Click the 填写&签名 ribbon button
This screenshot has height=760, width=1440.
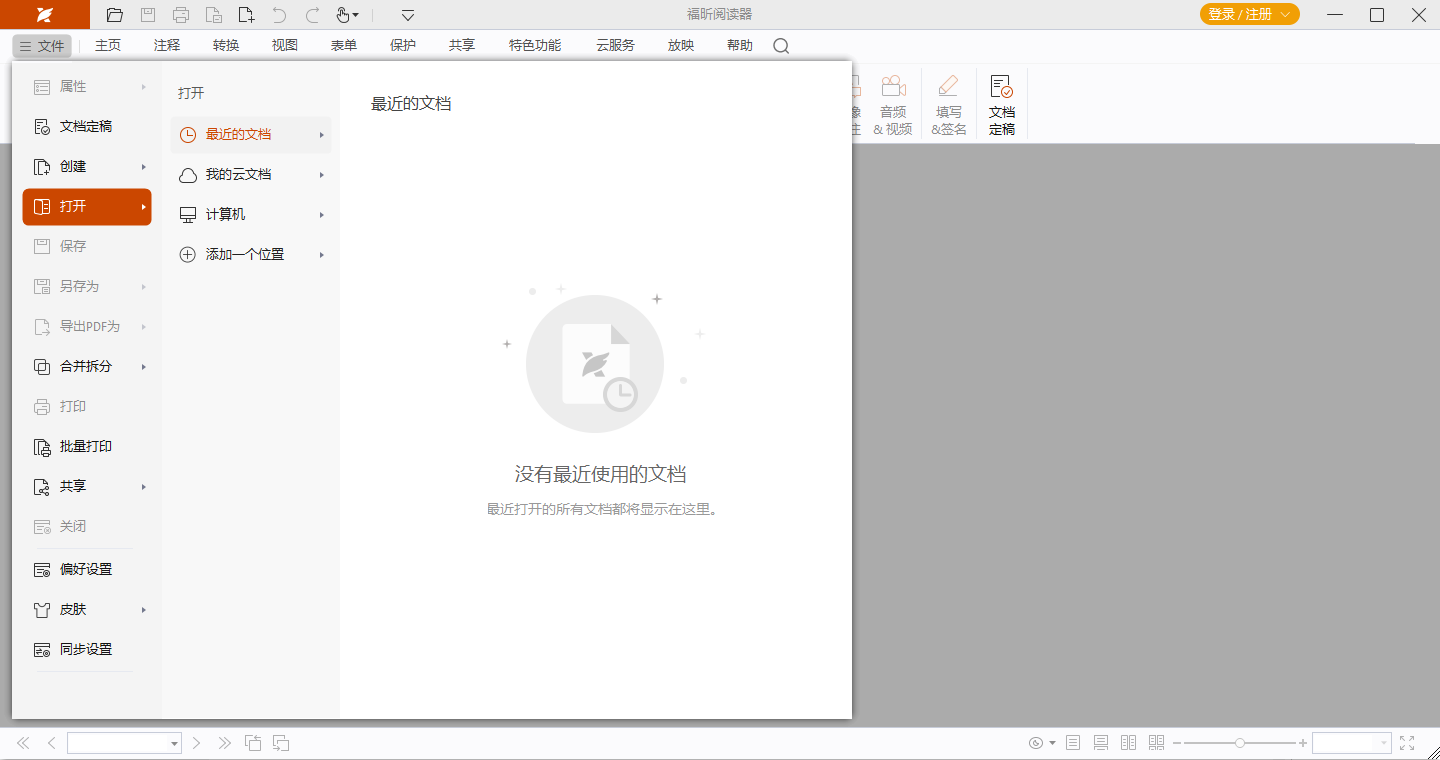pos(949,104)
